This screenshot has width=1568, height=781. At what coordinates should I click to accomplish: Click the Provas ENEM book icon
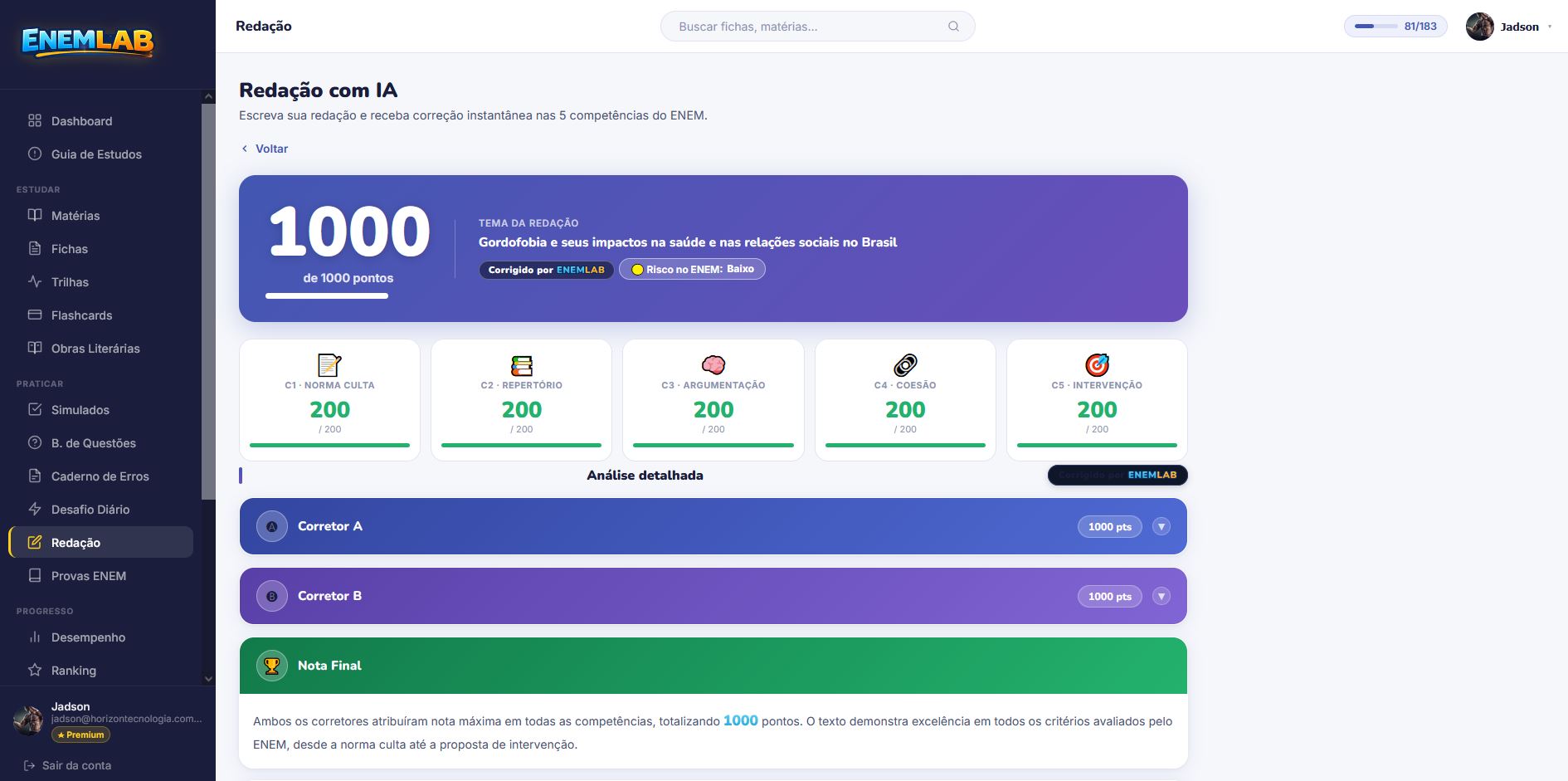pos(35,575)
